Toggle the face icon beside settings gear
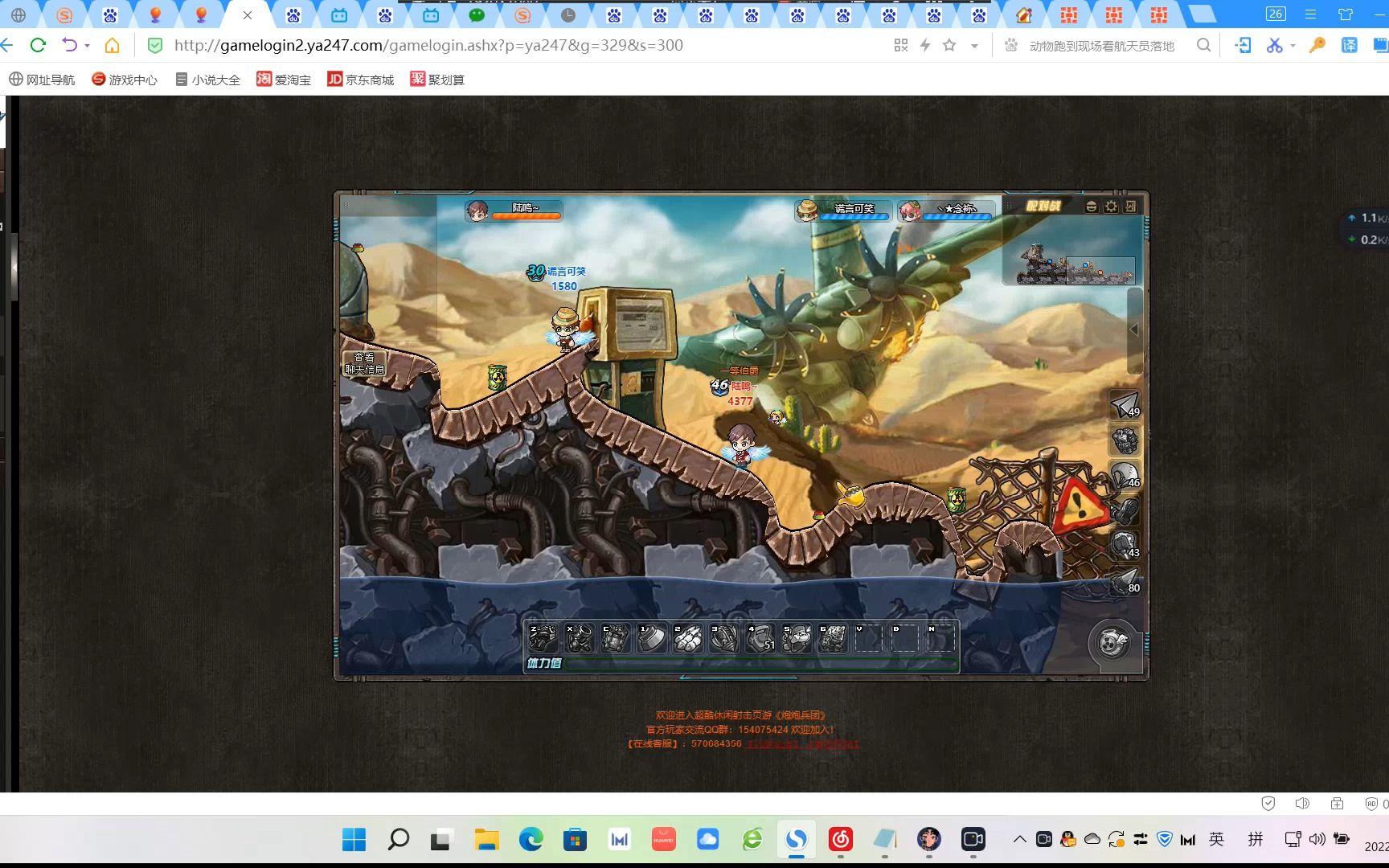 pyautogui.click(x=1091, y=207)
